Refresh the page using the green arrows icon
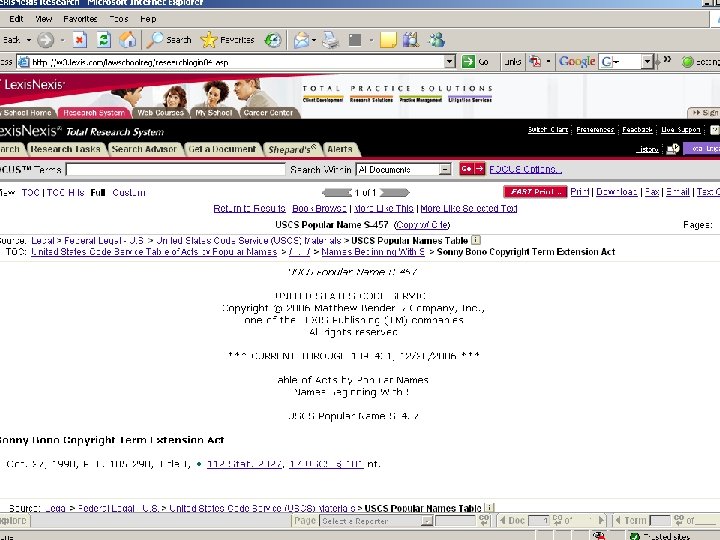 click(x=104, y=40)
